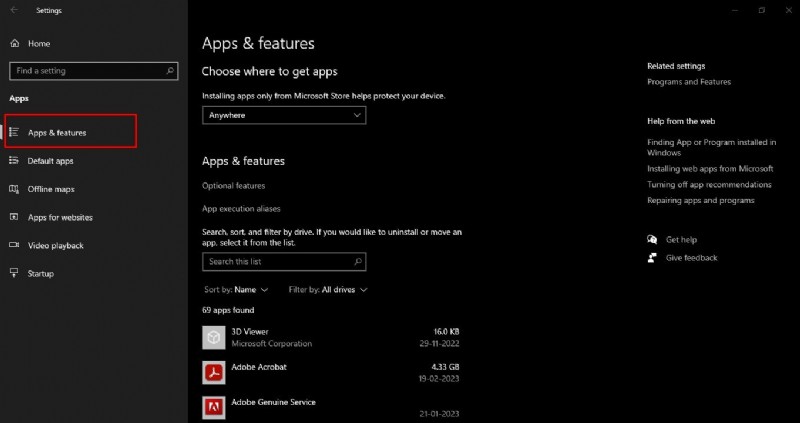Restore down the Settings window
800x423 pixels.
(x=762, y=10)
